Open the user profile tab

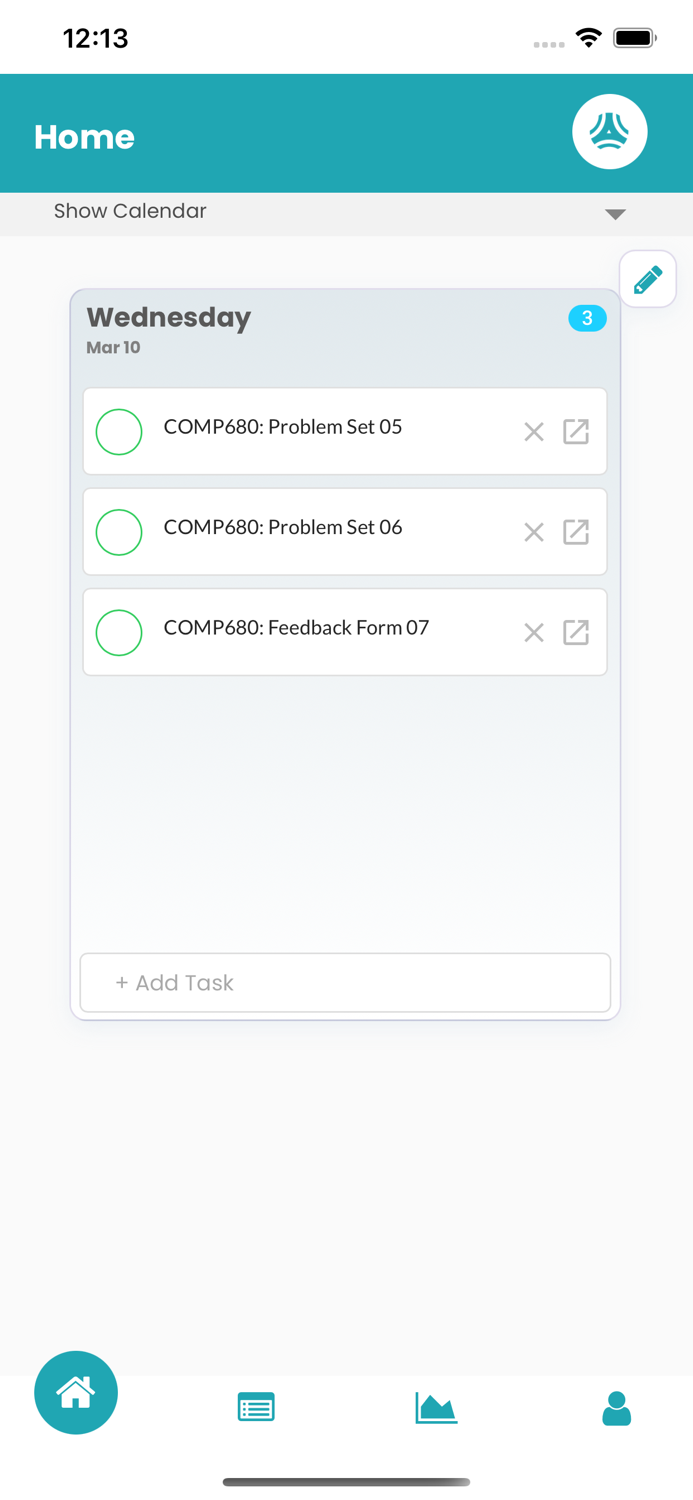coord(616,1408)
